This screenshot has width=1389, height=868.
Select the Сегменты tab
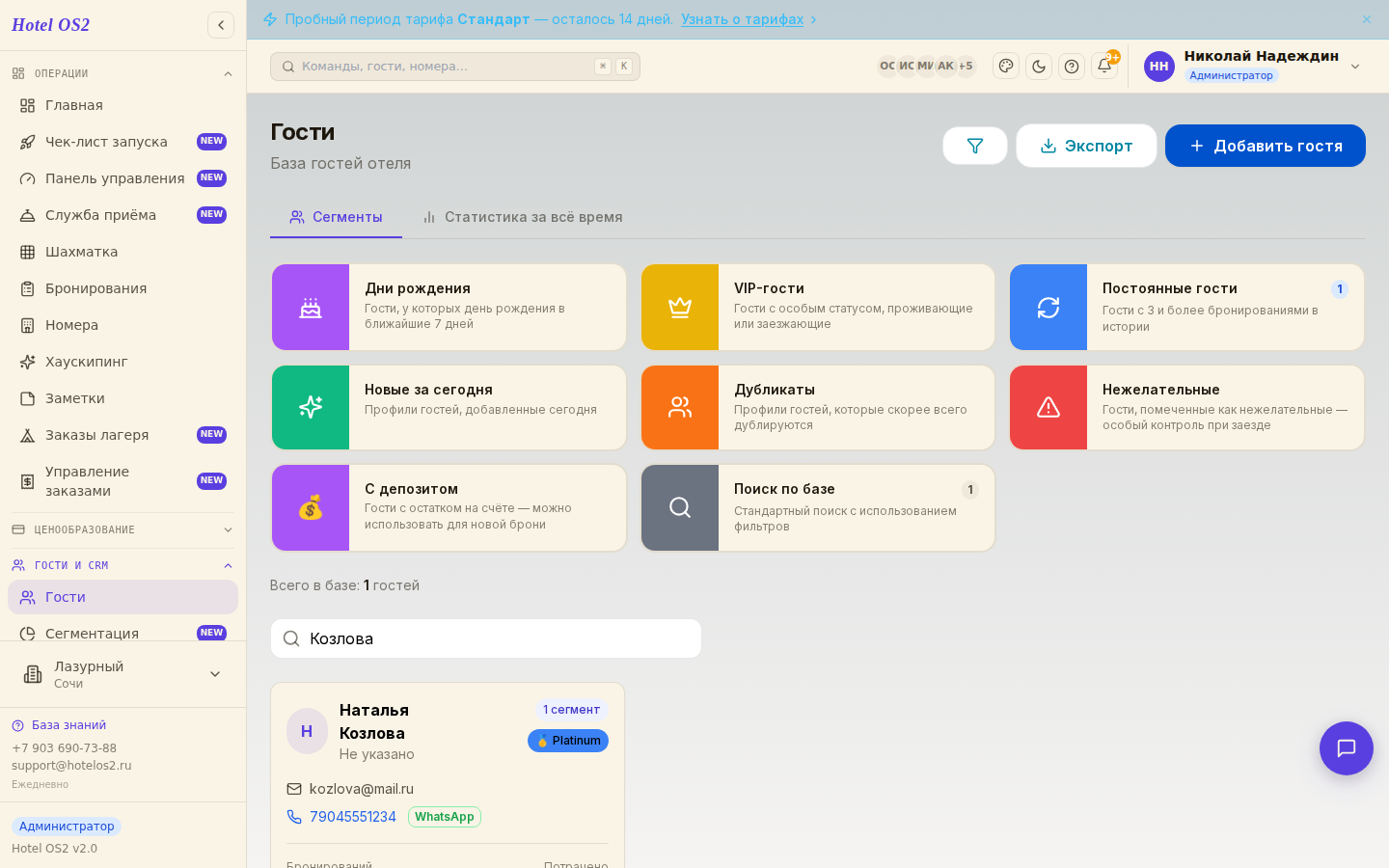[336, 217]
